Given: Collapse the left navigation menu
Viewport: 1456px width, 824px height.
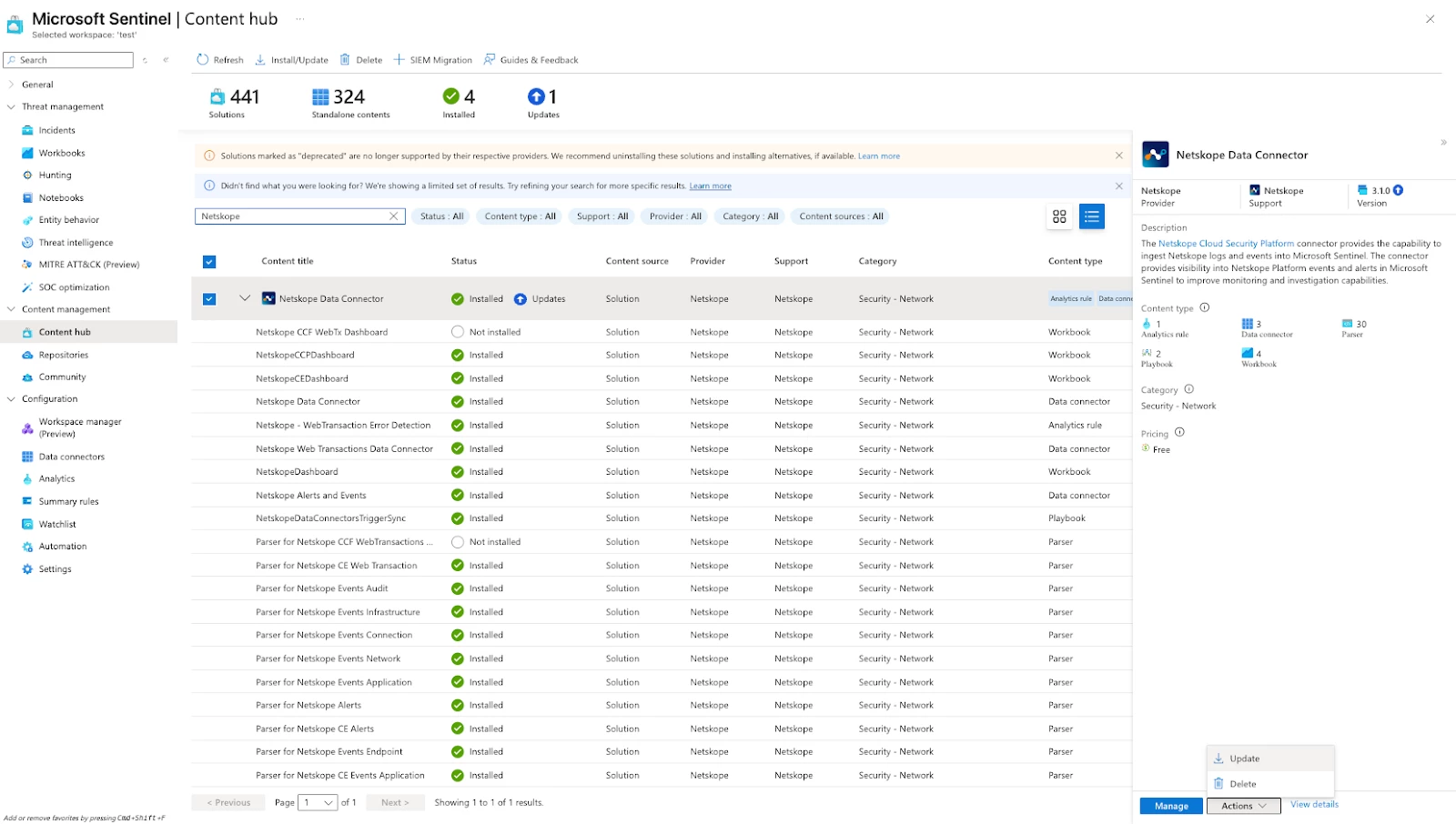Looking at the screenshot, I should pyautogui.click(x=166, y=60).
